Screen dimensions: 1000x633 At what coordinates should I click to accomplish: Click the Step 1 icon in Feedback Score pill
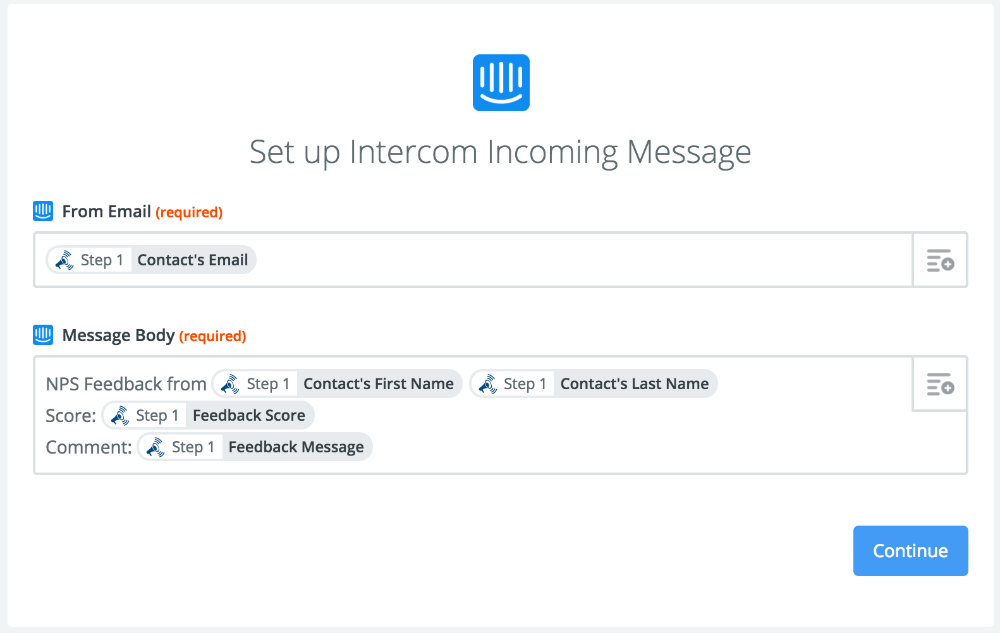[x=120, y=415]
